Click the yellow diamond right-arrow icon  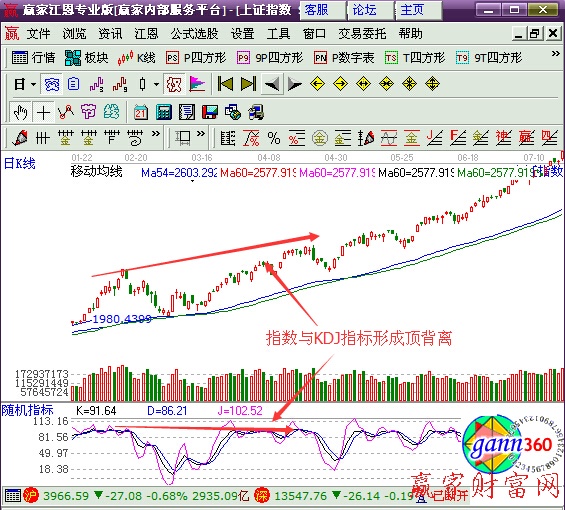[x=341, y=84]
